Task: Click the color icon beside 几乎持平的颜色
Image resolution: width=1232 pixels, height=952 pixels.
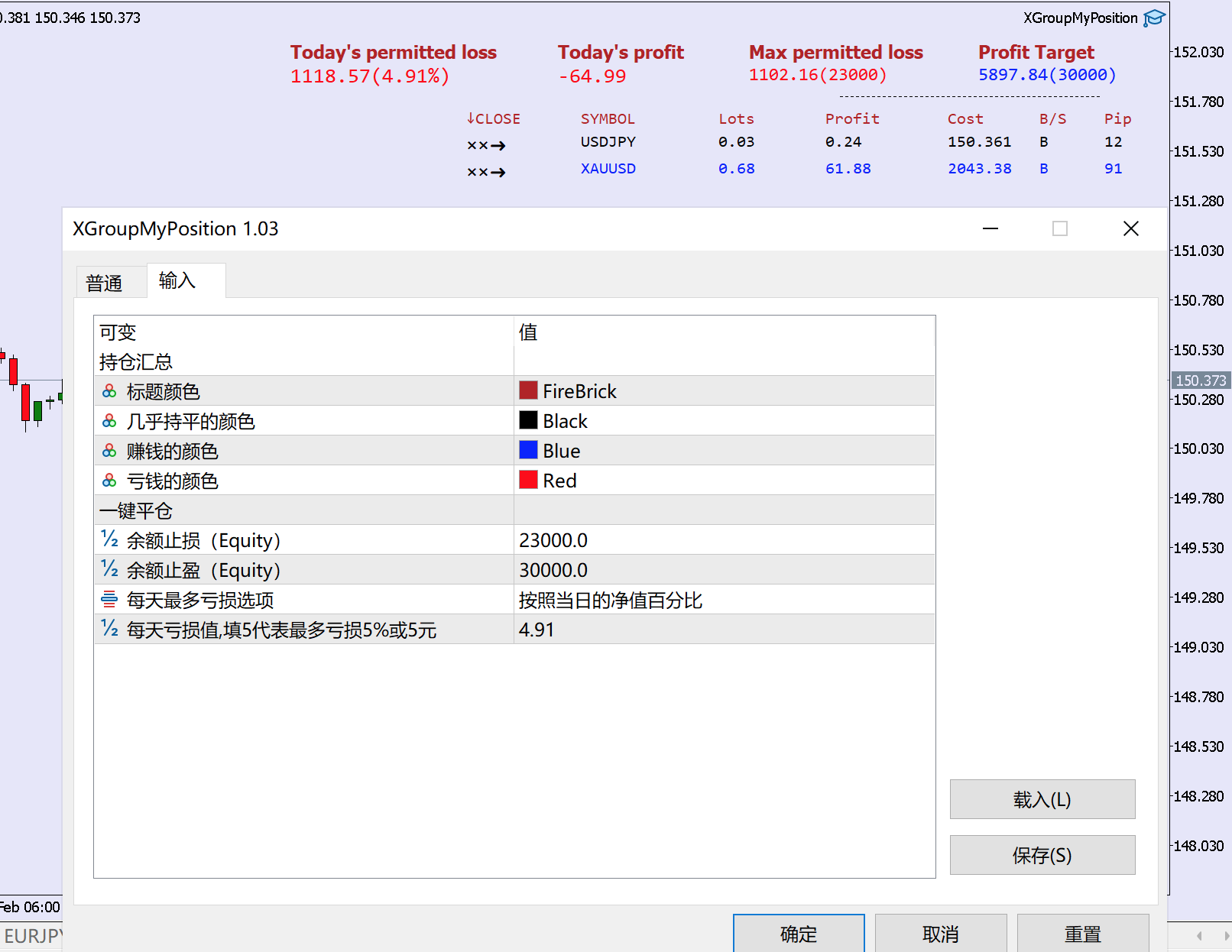Action: (109, 421)
